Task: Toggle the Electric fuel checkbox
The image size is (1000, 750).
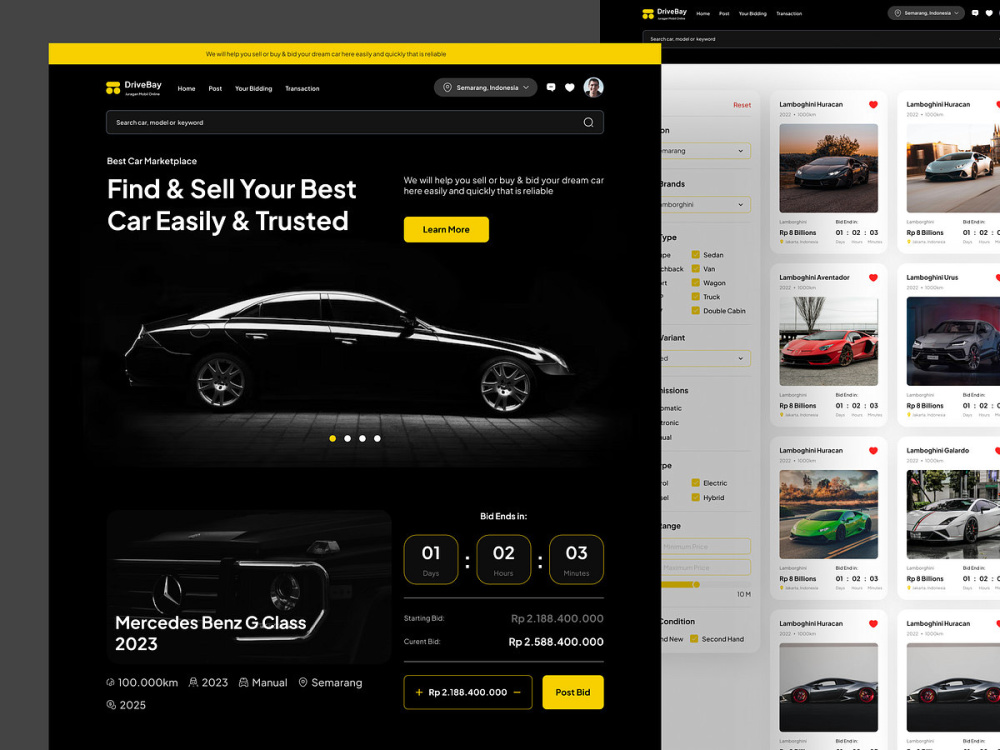Action: (696, 483)
